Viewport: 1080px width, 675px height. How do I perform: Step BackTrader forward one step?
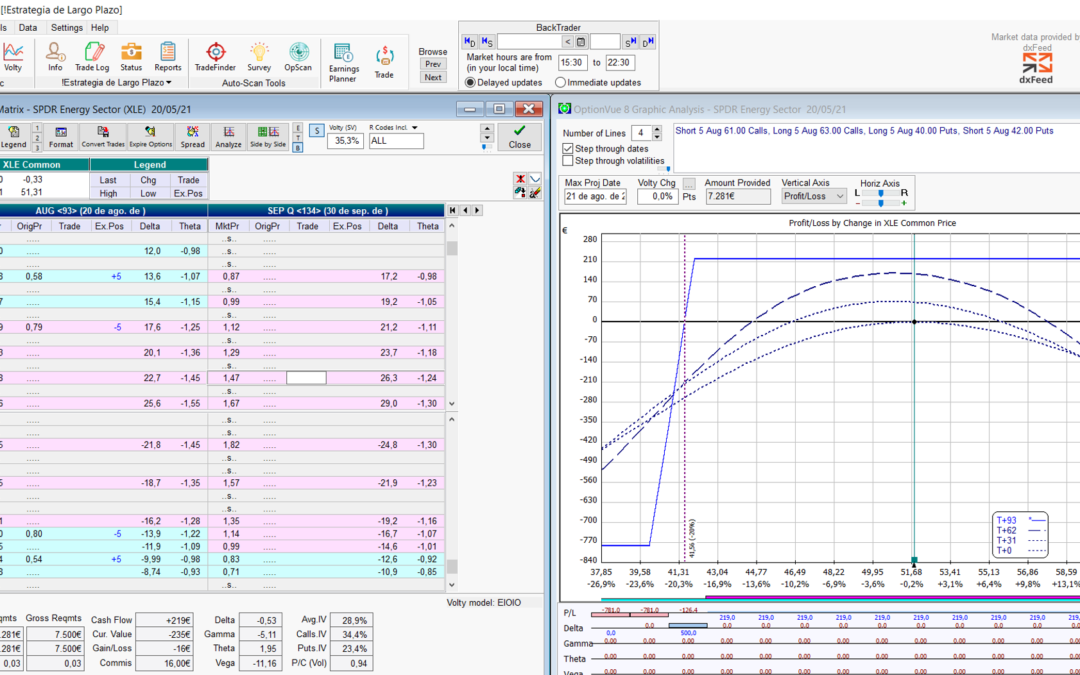tap(631, 42)
